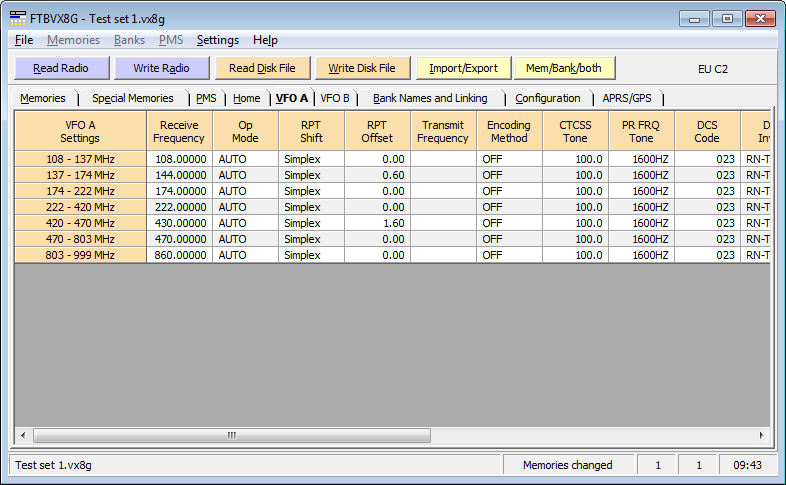Open the Bank Names and Linking tab
The image size is (786, 485).
click(430, 98)
